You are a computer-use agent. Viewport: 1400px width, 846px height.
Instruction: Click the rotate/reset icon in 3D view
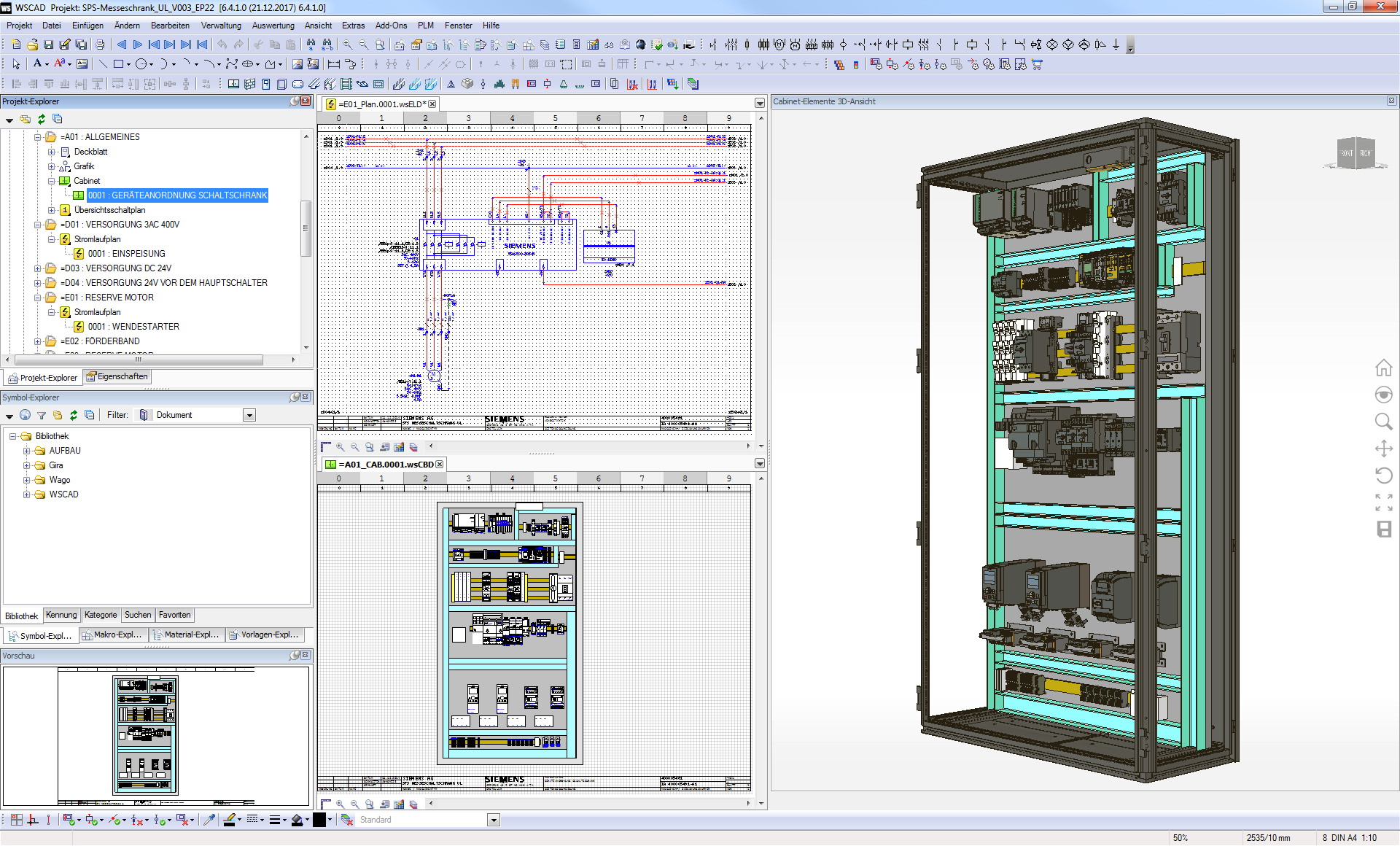(x=1383, y=476)
